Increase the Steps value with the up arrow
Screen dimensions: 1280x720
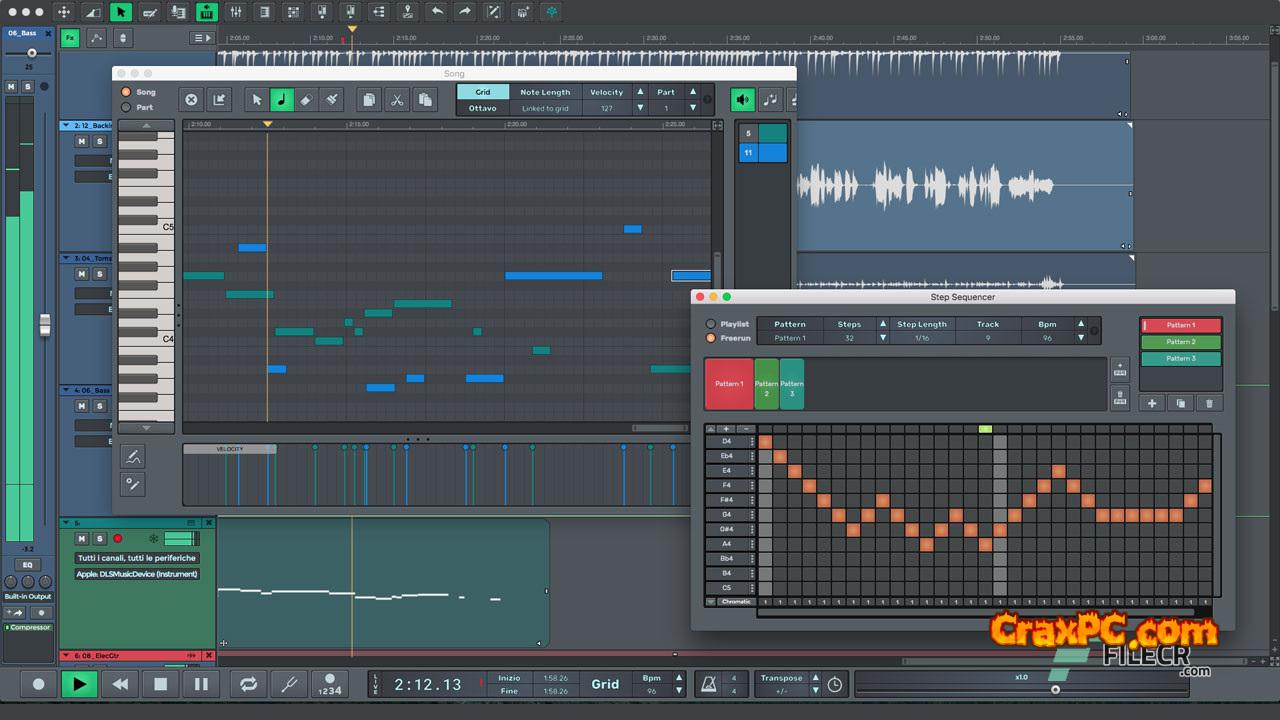point(882,324)
